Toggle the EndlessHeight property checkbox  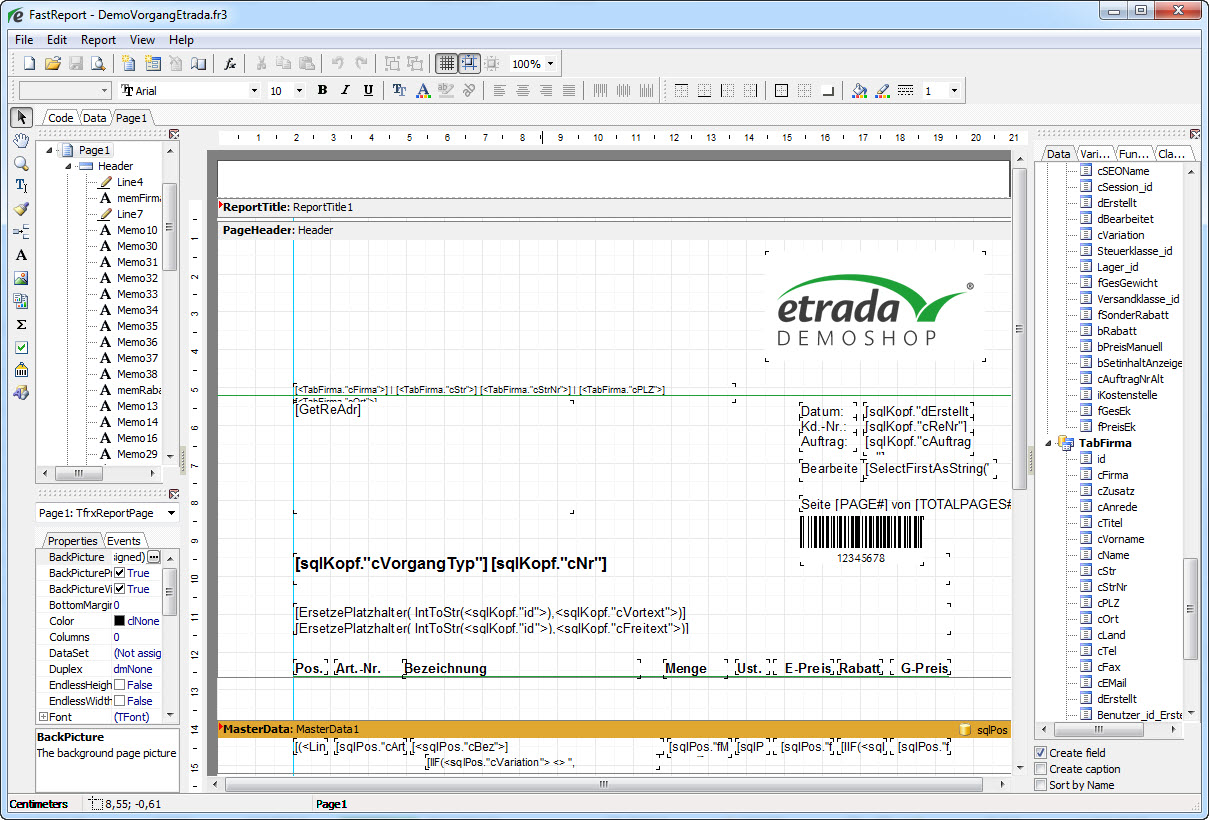119,685
